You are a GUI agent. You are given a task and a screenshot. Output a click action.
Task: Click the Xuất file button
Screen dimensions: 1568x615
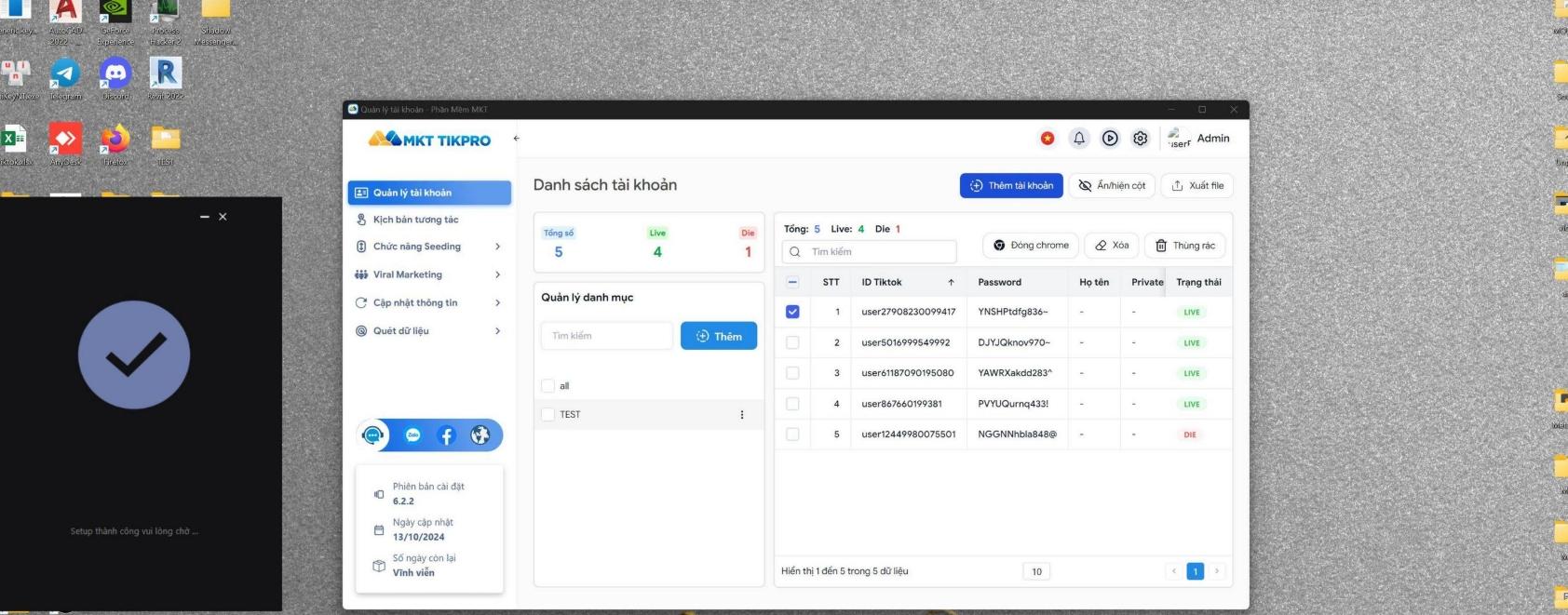1196,185
